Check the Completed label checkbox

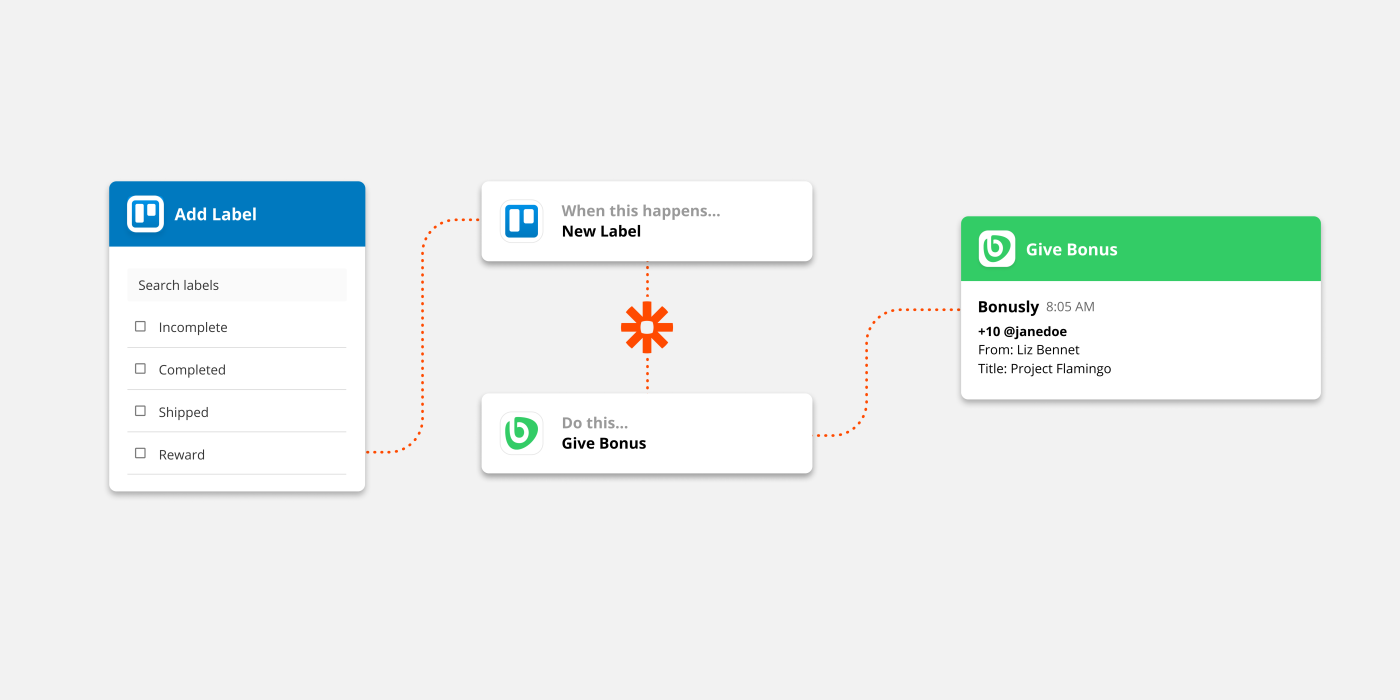[x=140, y=368]
